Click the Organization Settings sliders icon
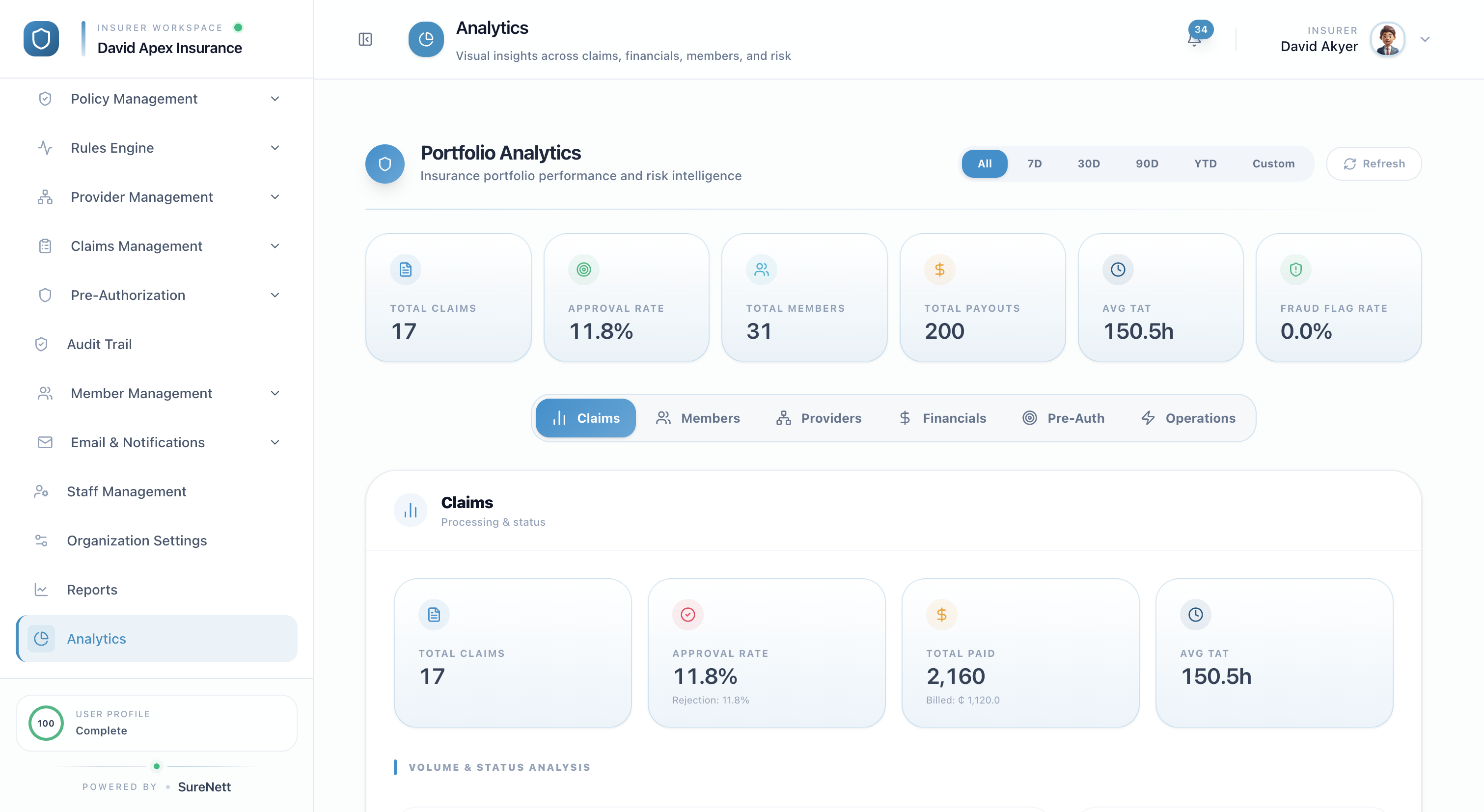 coord(41,540)
